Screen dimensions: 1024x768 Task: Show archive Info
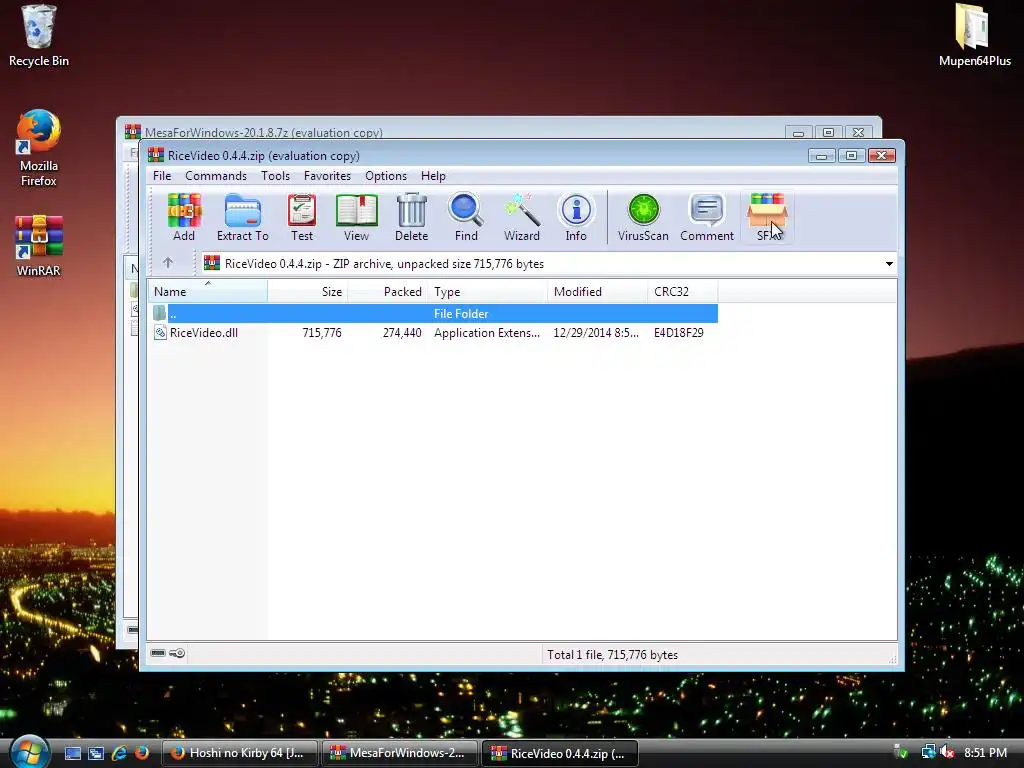576,217
